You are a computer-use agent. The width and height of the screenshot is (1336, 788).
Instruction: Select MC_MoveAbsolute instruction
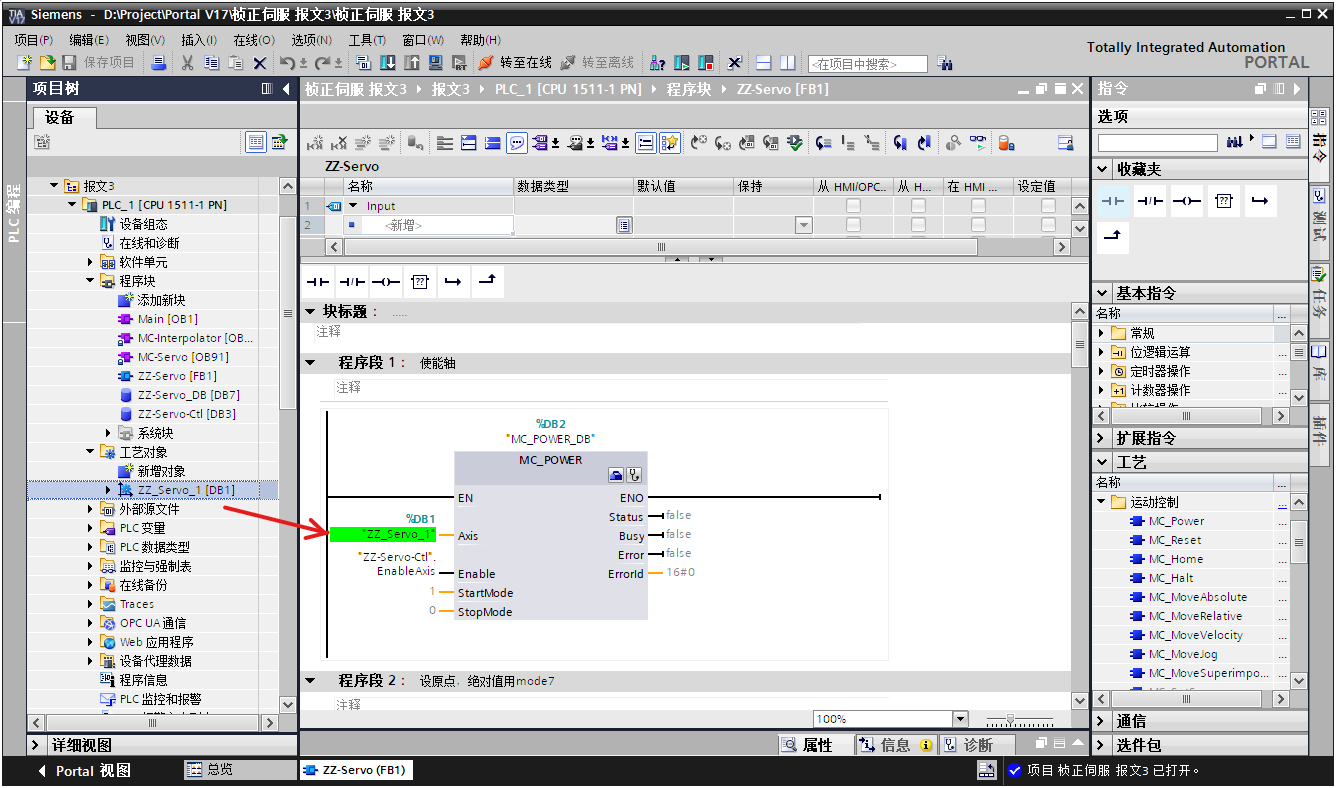pyautogui.click(x=1197, y=597)
